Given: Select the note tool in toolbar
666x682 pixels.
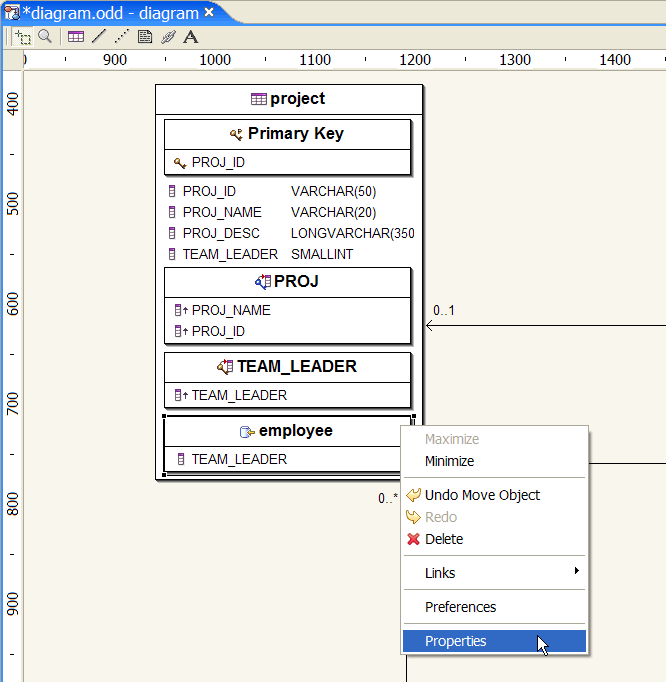Looking at the screenshot, I should (144, 37).
